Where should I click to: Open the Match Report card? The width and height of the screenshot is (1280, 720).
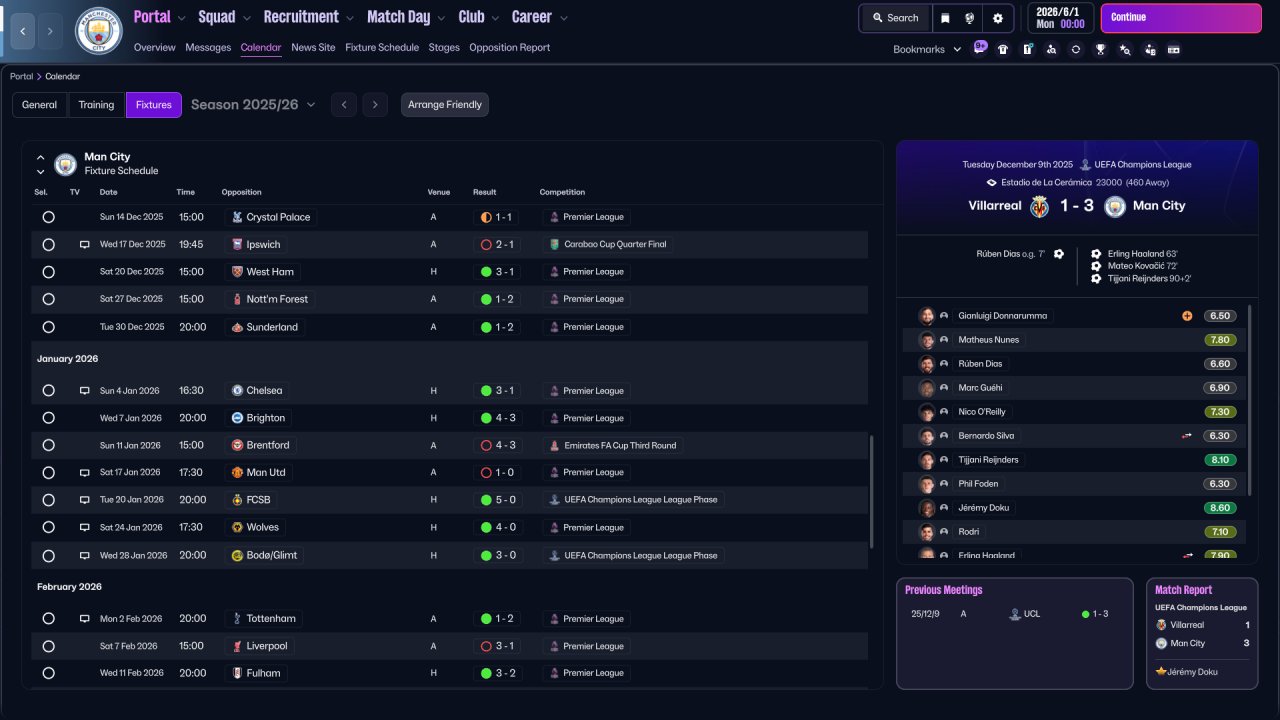point(1201,633)
